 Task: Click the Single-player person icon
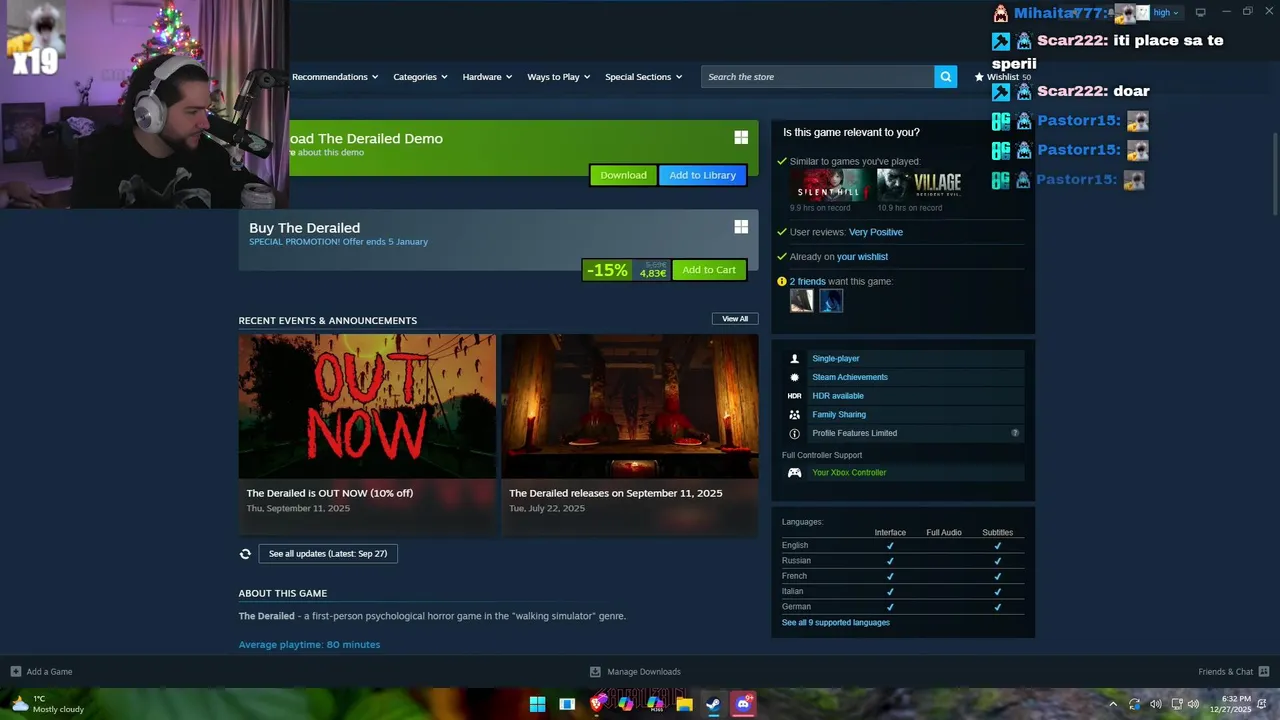[794, 359]
